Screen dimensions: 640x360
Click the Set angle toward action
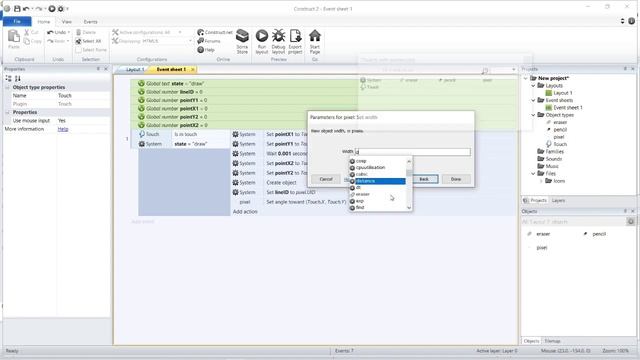pyautogui.click(x=306, y=202)
